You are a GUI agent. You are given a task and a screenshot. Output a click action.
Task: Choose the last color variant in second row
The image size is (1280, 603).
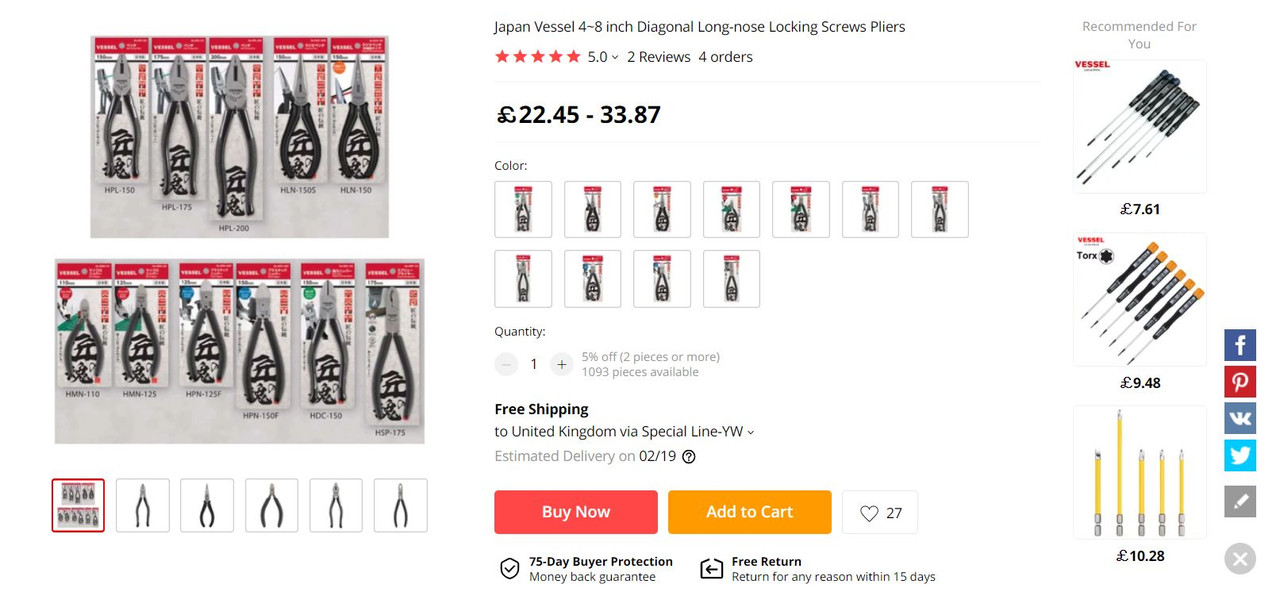pyautogui.click(x=731, y=278)
